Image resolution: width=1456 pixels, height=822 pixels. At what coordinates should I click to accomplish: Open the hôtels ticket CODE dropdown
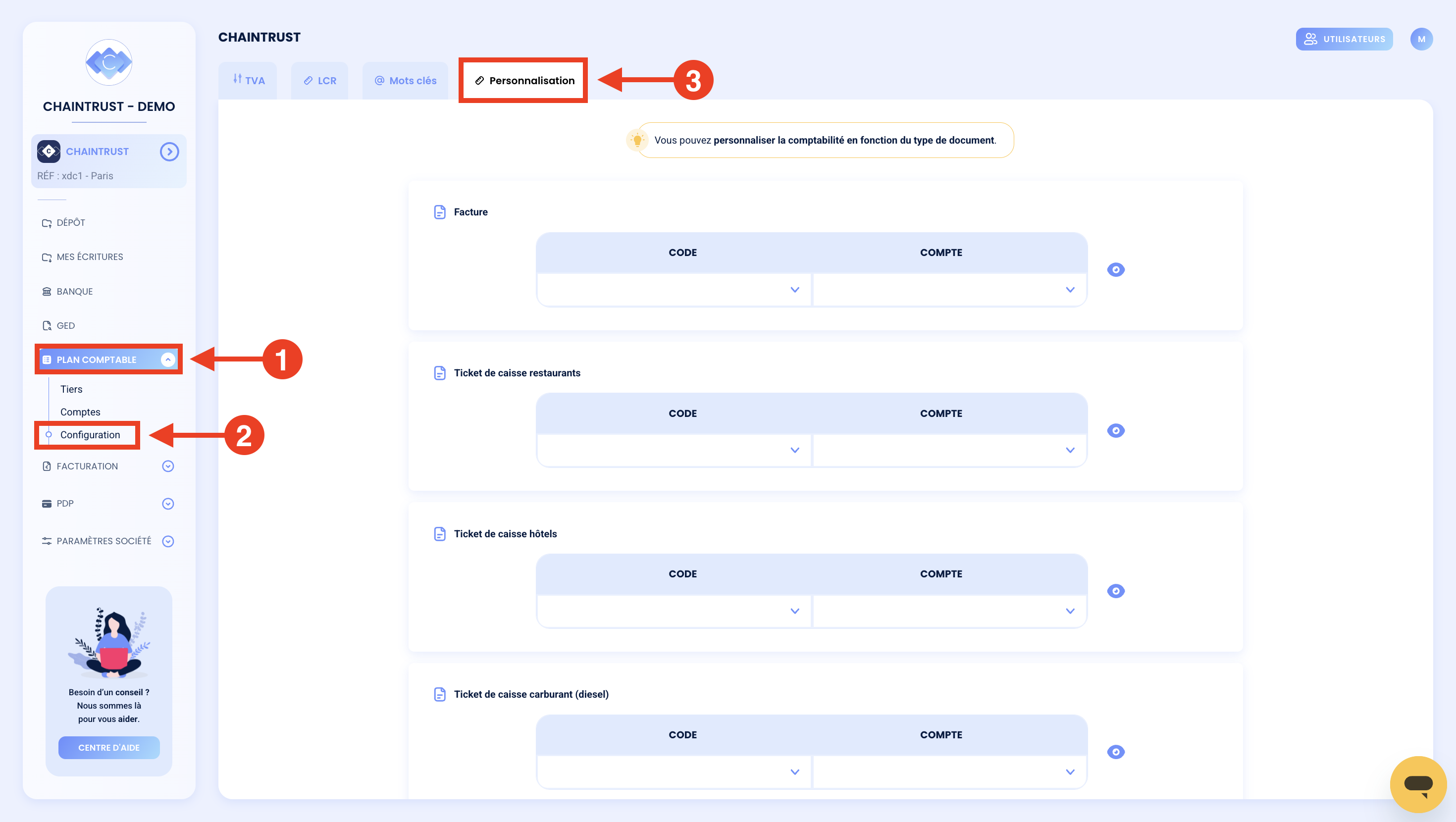tap(674, 611)
